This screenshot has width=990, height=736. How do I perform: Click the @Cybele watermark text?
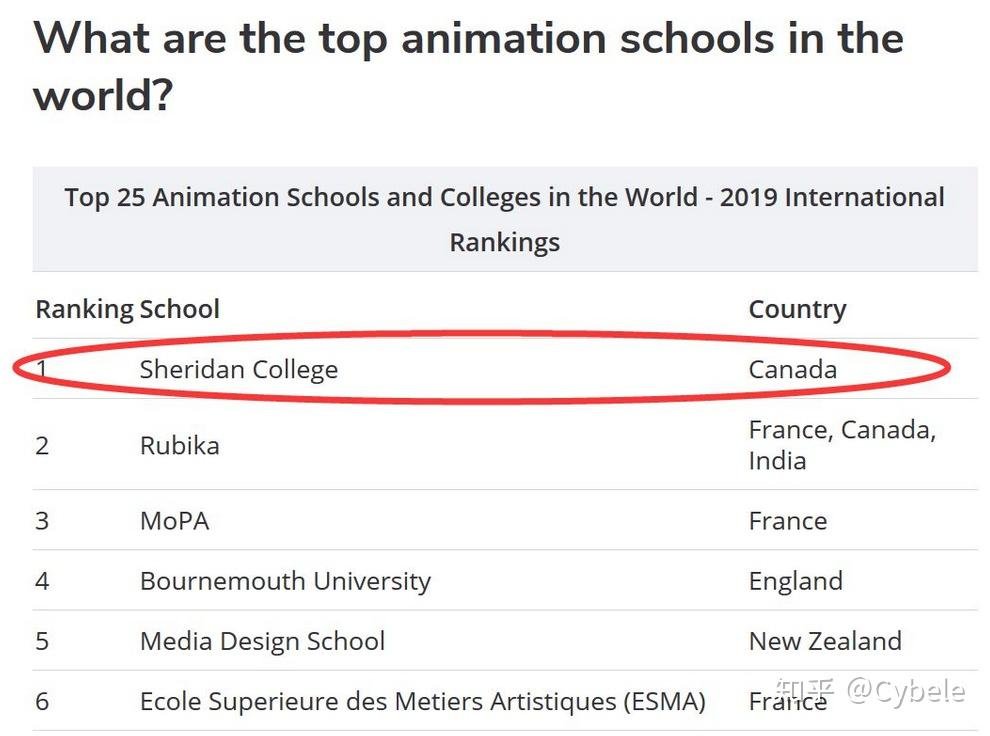[905, 692]
